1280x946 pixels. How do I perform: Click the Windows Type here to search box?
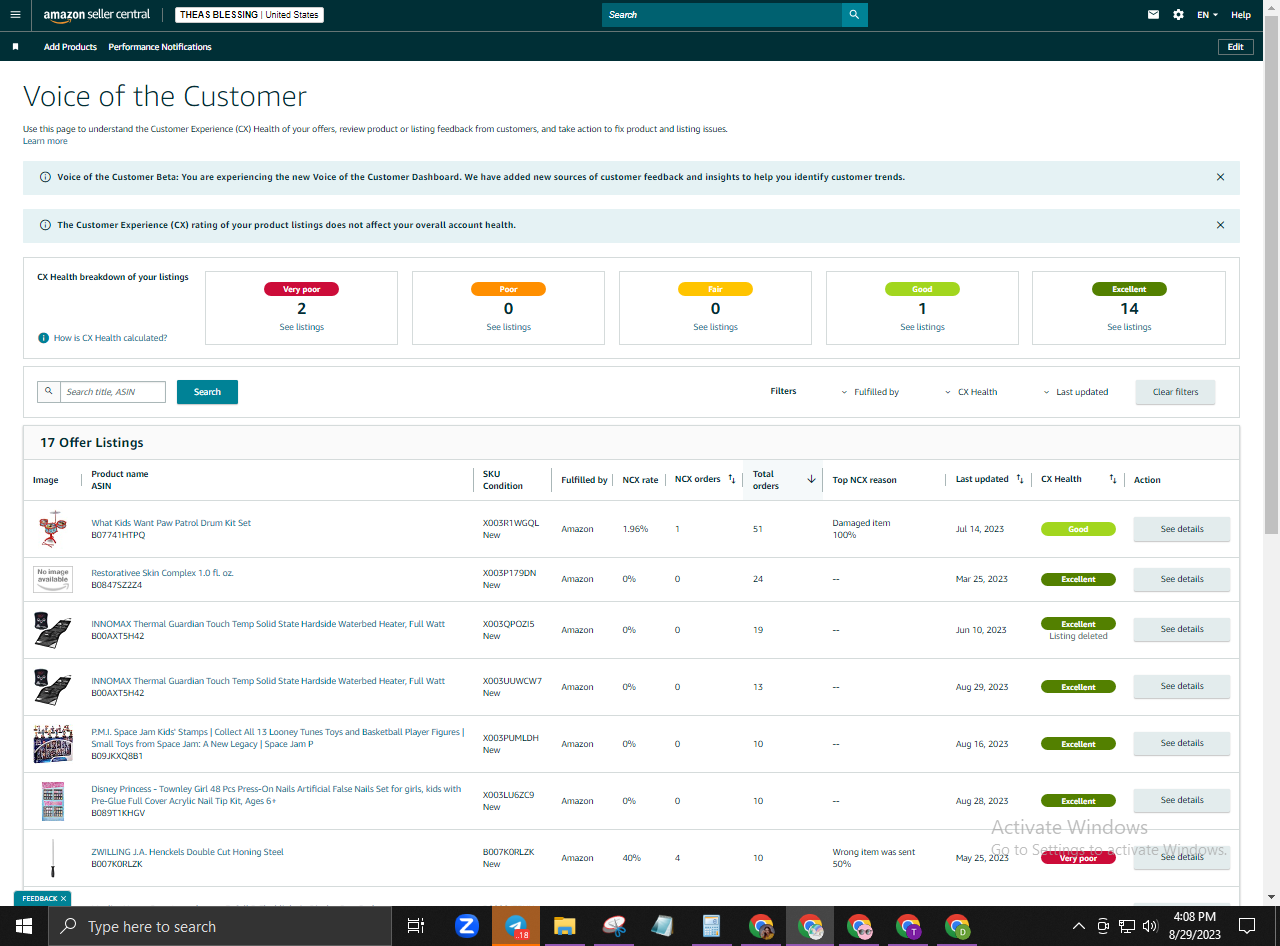pyautogui.click(x=219, y=926)
